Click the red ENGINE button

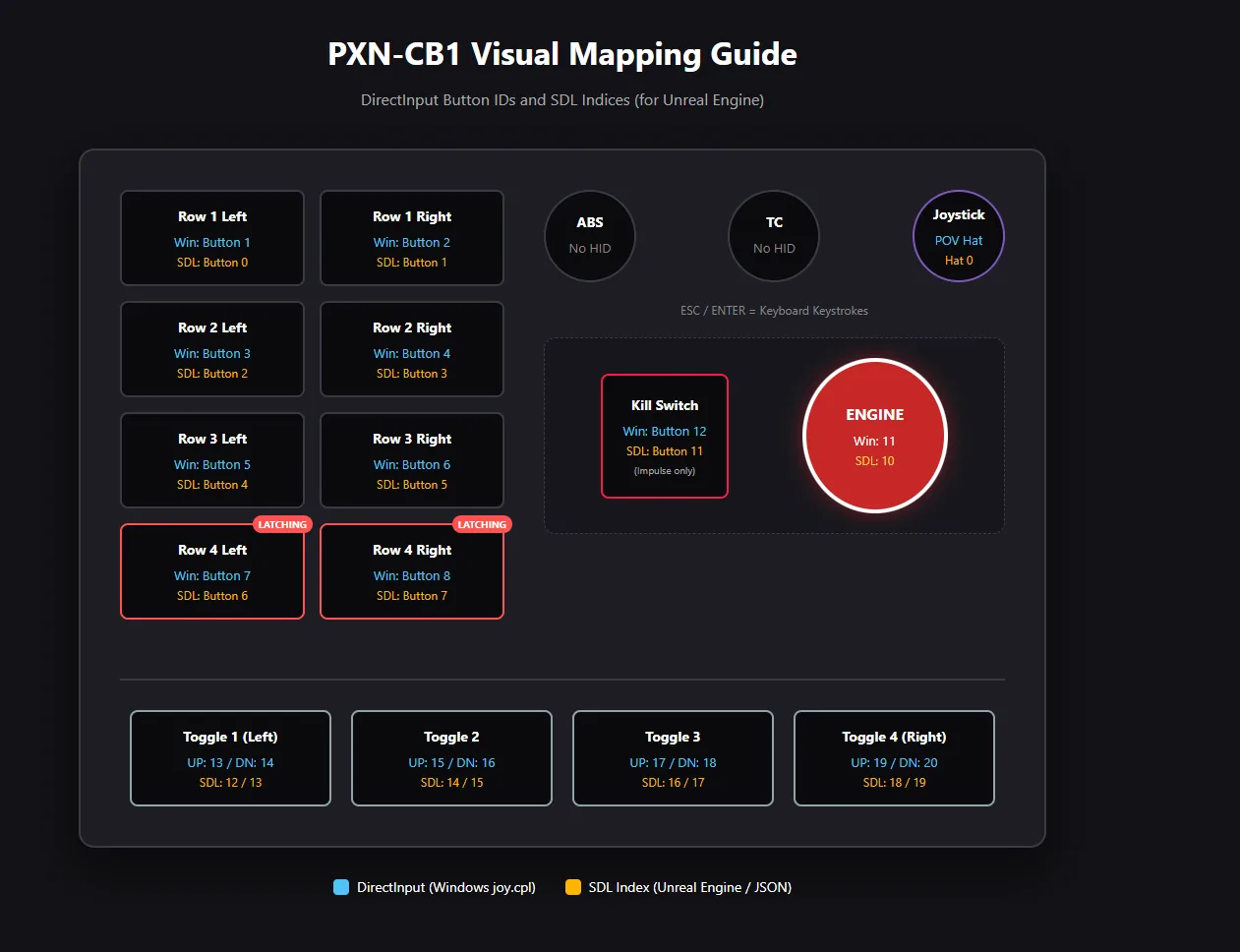875,436
